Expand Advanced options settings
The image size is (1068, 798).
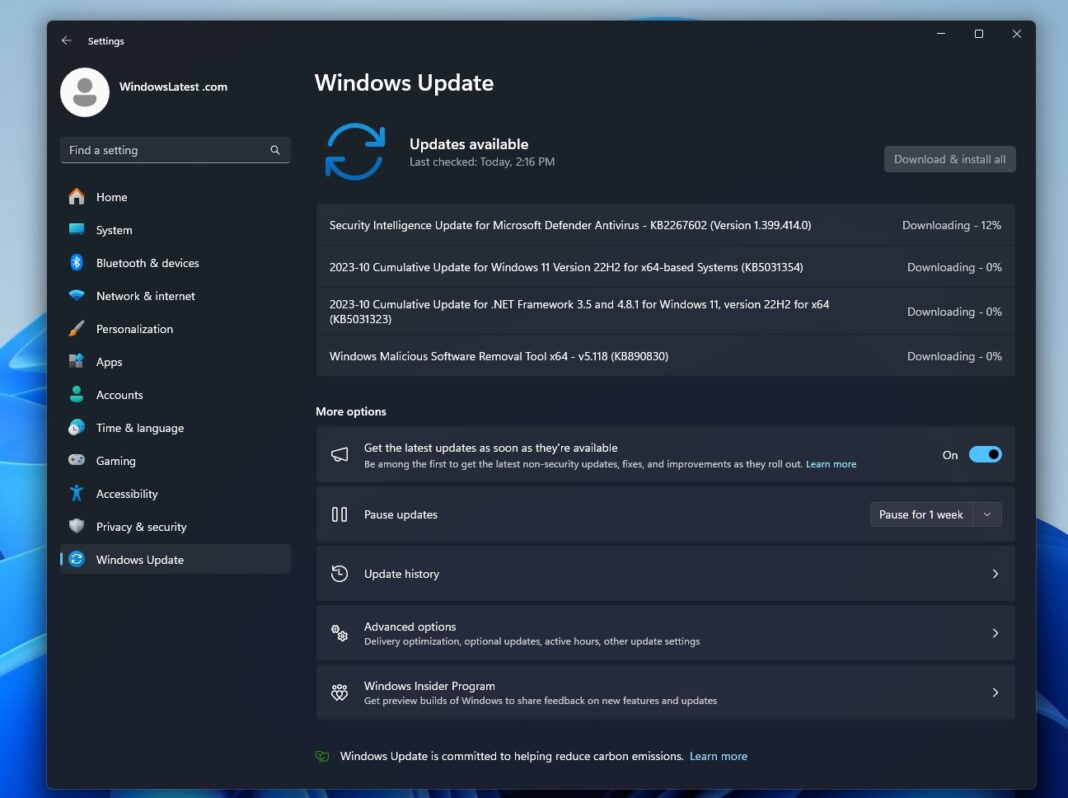[666, 632]
